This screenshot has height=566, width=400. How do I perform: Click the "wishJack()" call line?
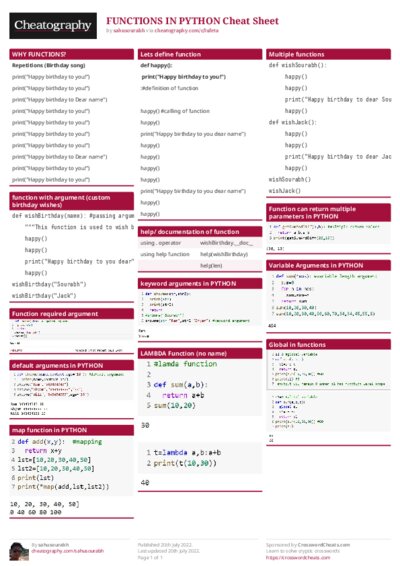coord(284,191)
